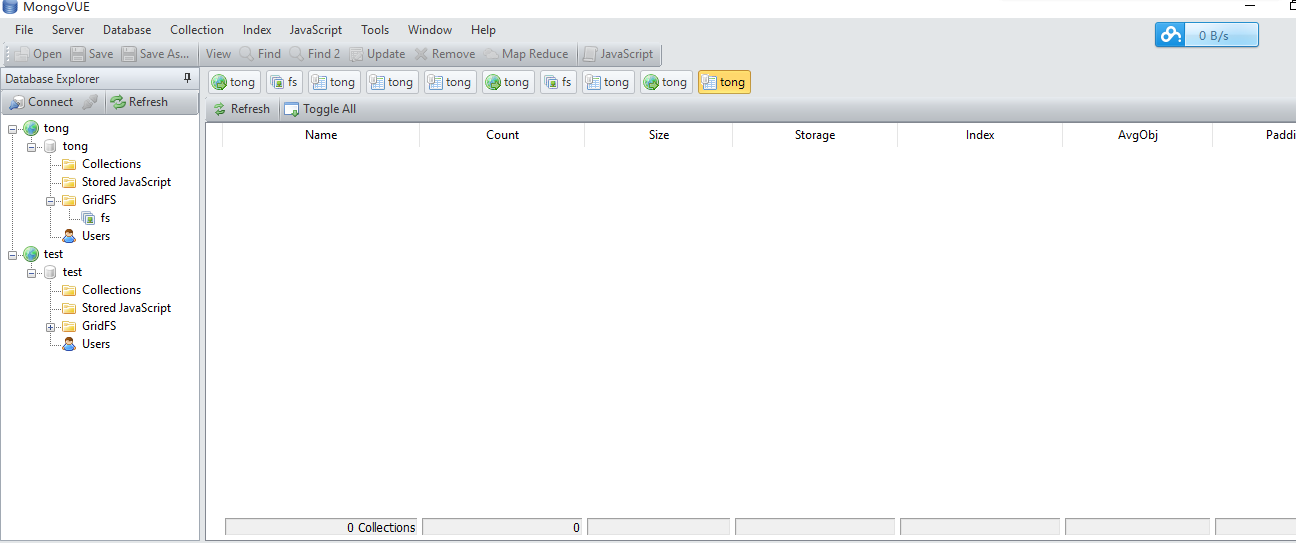Open the JavaScript menu in menu bar
Screen dimensions: 1296x543
(316, 30)
